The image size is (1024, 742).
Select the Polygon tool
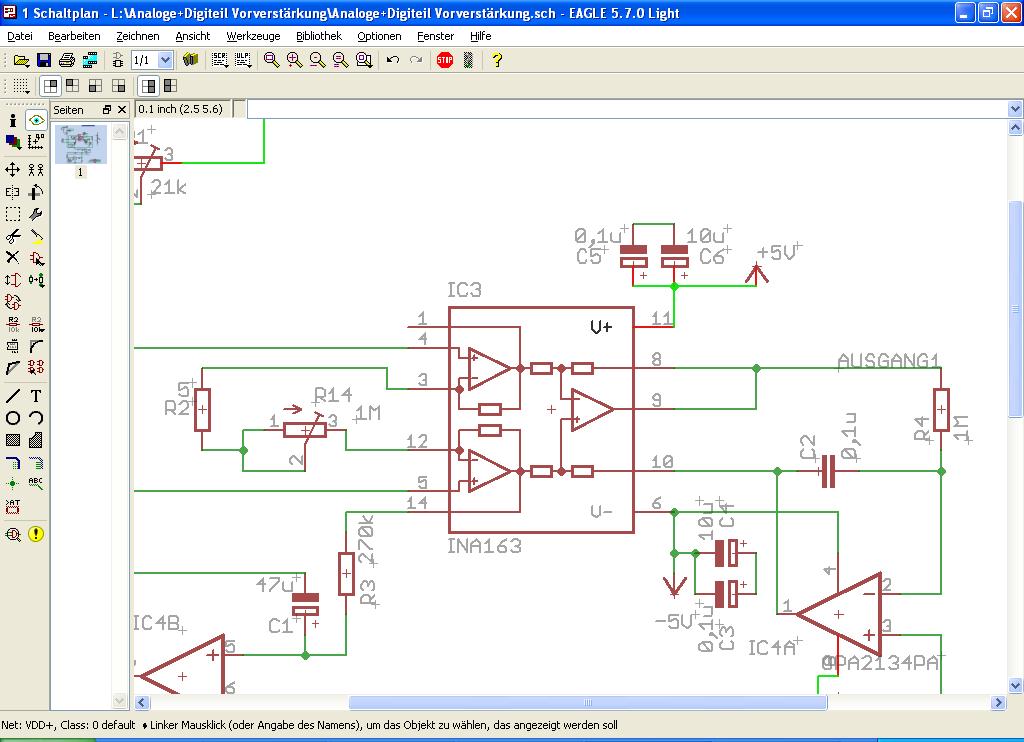pyautogui.click(x=36, y=440)
